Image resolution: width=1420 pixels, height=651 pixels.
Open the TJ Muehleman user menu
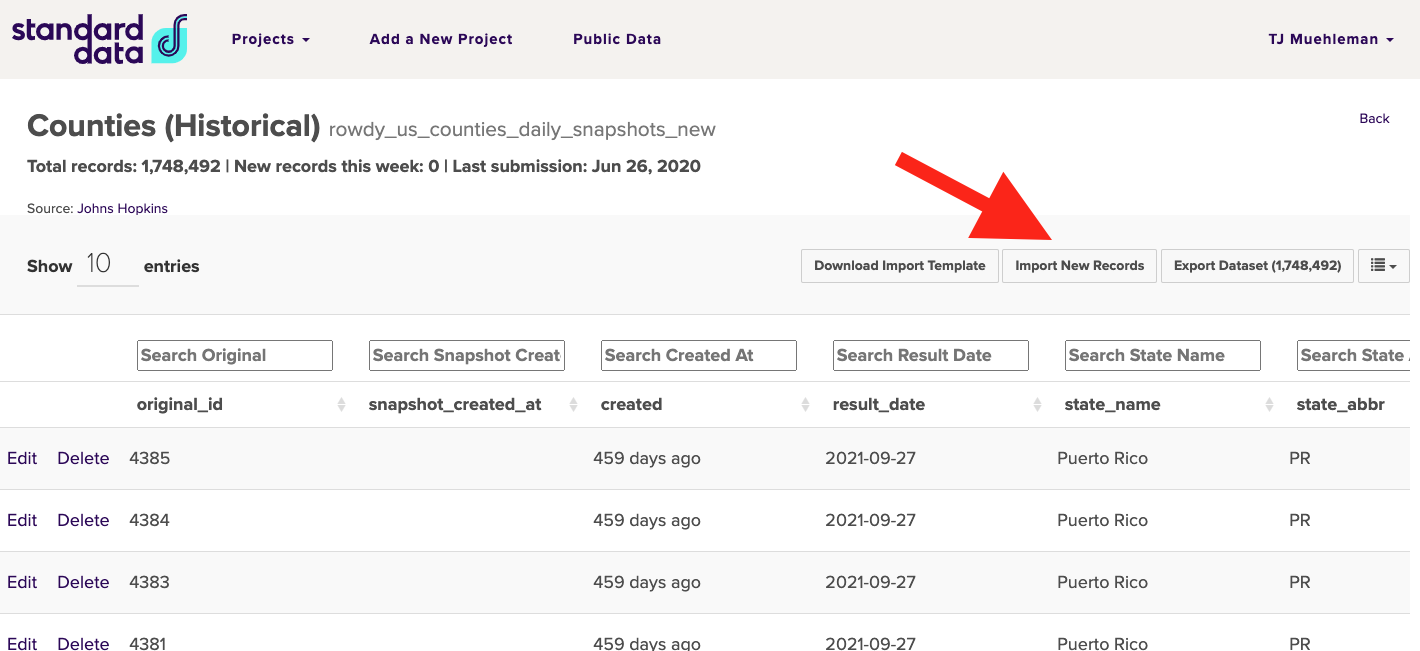(x=1330, y=39)
